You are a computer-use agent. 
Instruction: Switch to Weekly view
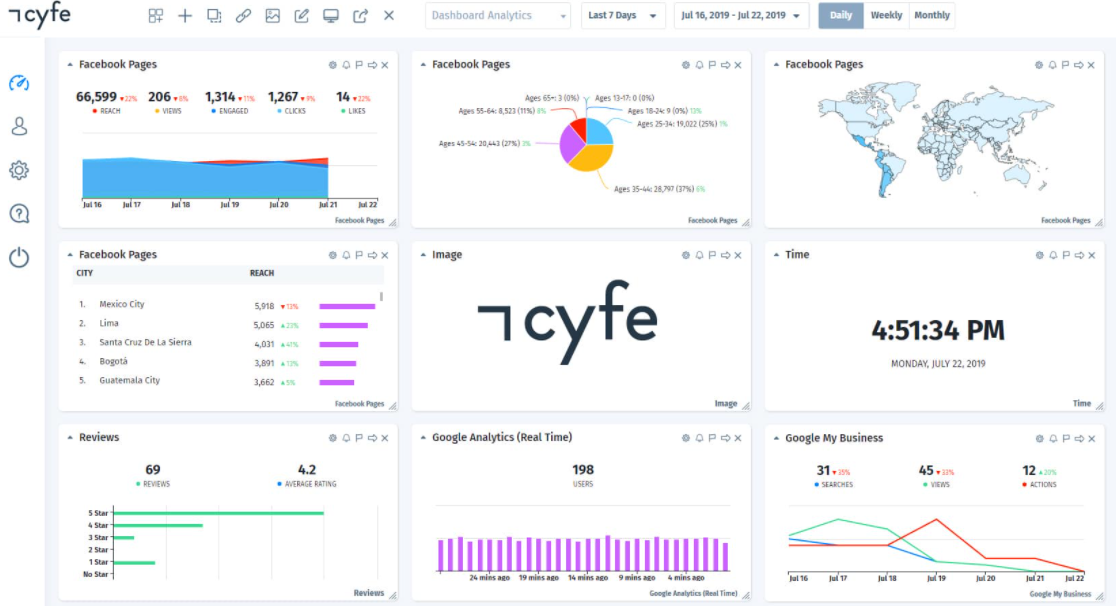coord(886,16)
